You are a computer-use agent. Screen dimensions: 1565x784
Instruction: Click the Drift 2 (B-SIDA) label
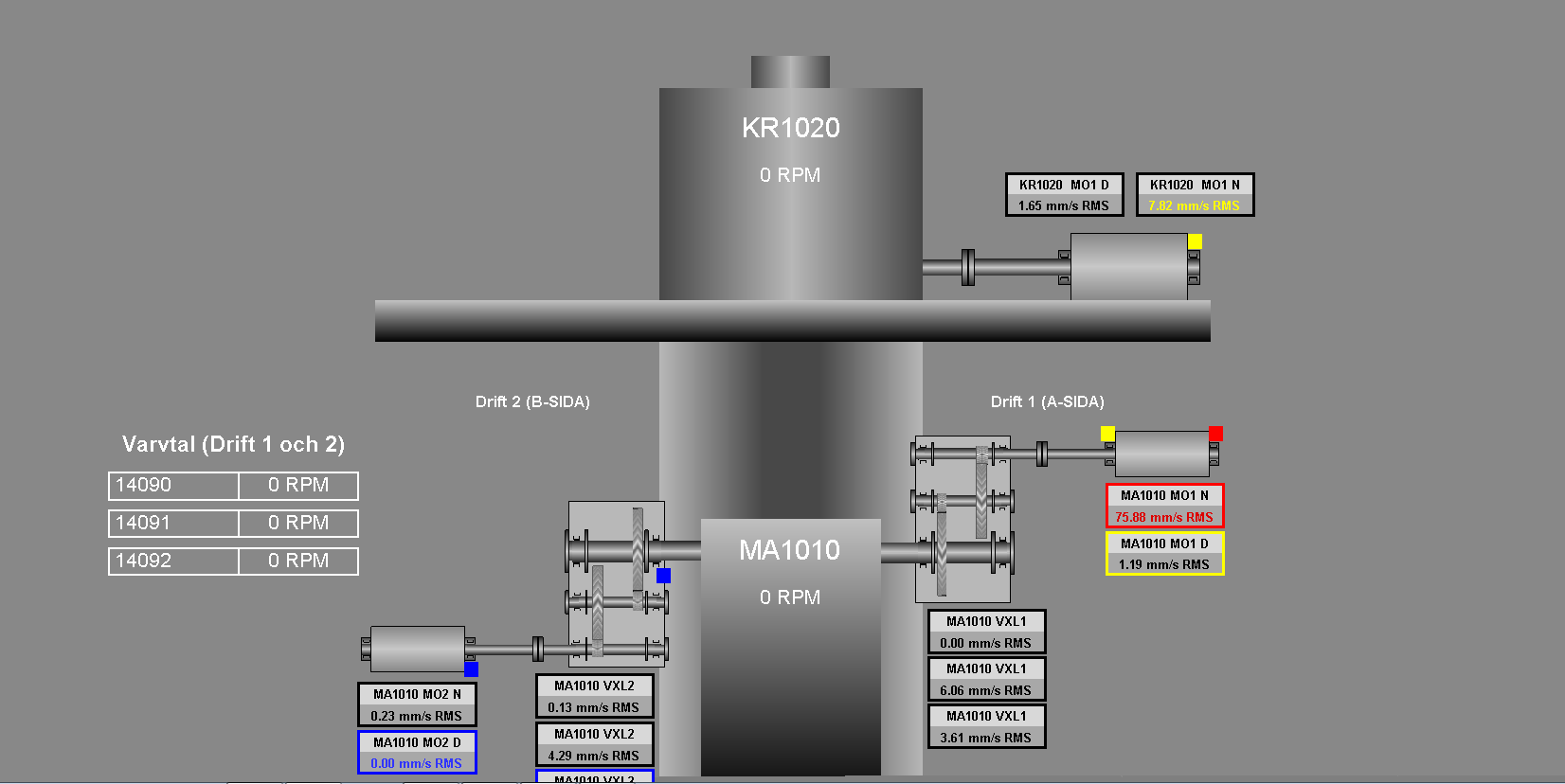click(532, 401)
